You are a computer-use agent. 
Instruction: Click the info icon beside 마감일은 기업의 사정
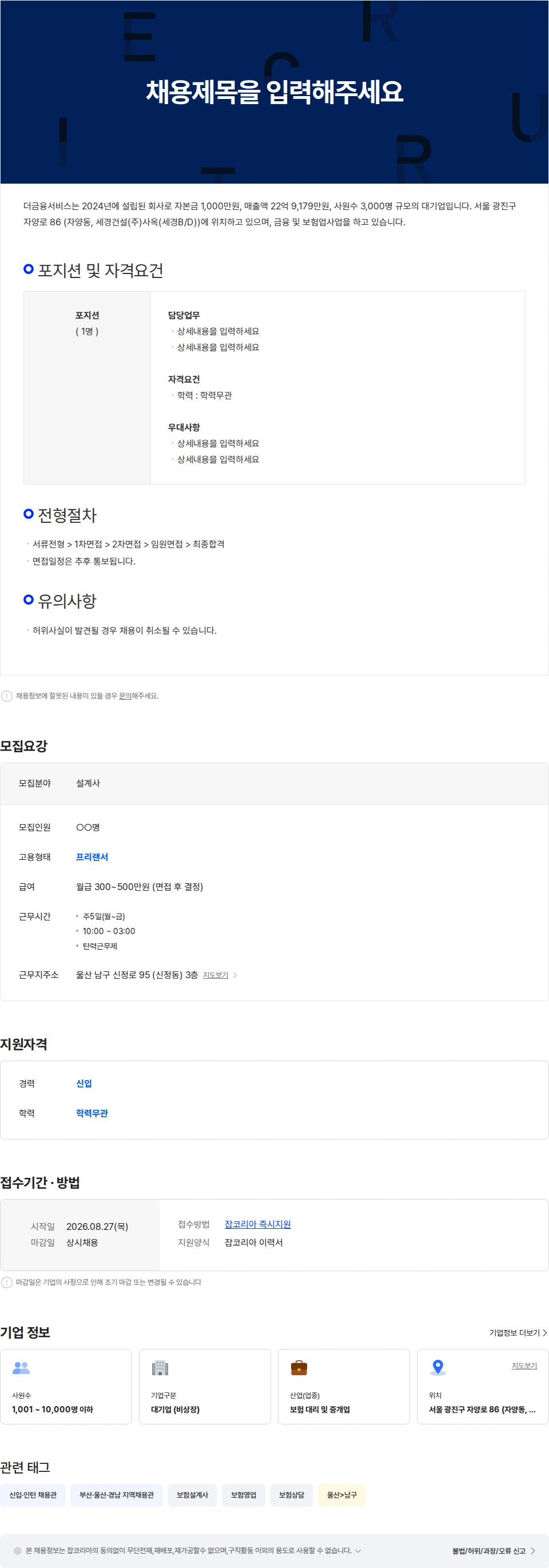[7, 1282]
